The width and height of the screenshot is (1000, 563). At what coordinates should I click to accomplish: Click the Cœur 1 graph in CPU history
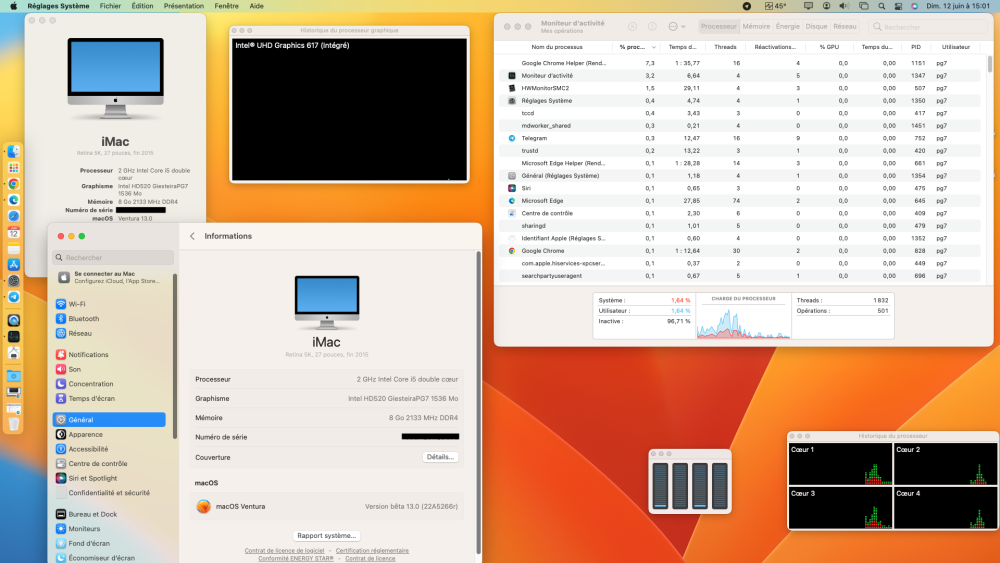841,464
